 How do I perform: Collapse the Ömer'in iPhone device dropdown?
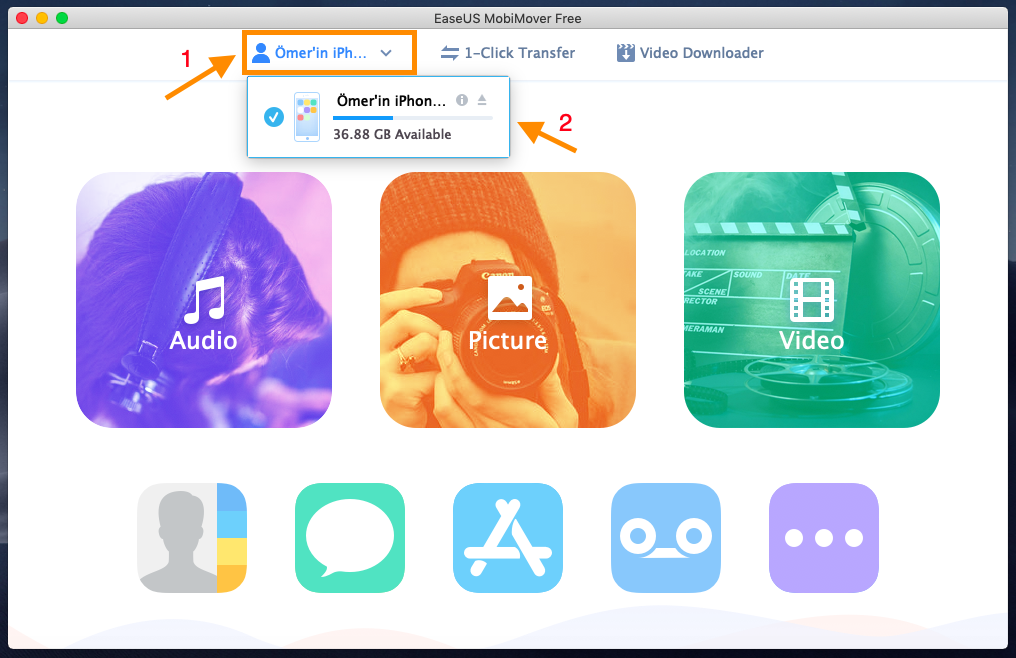[x=328, y=53]
